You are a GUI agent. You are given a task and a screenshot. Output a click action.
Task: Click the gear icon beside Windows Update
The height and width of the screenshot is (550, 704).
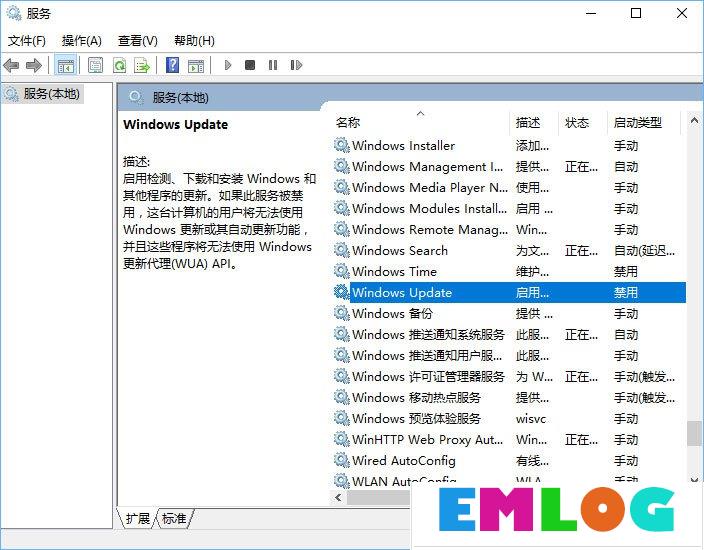pos(342,292)
